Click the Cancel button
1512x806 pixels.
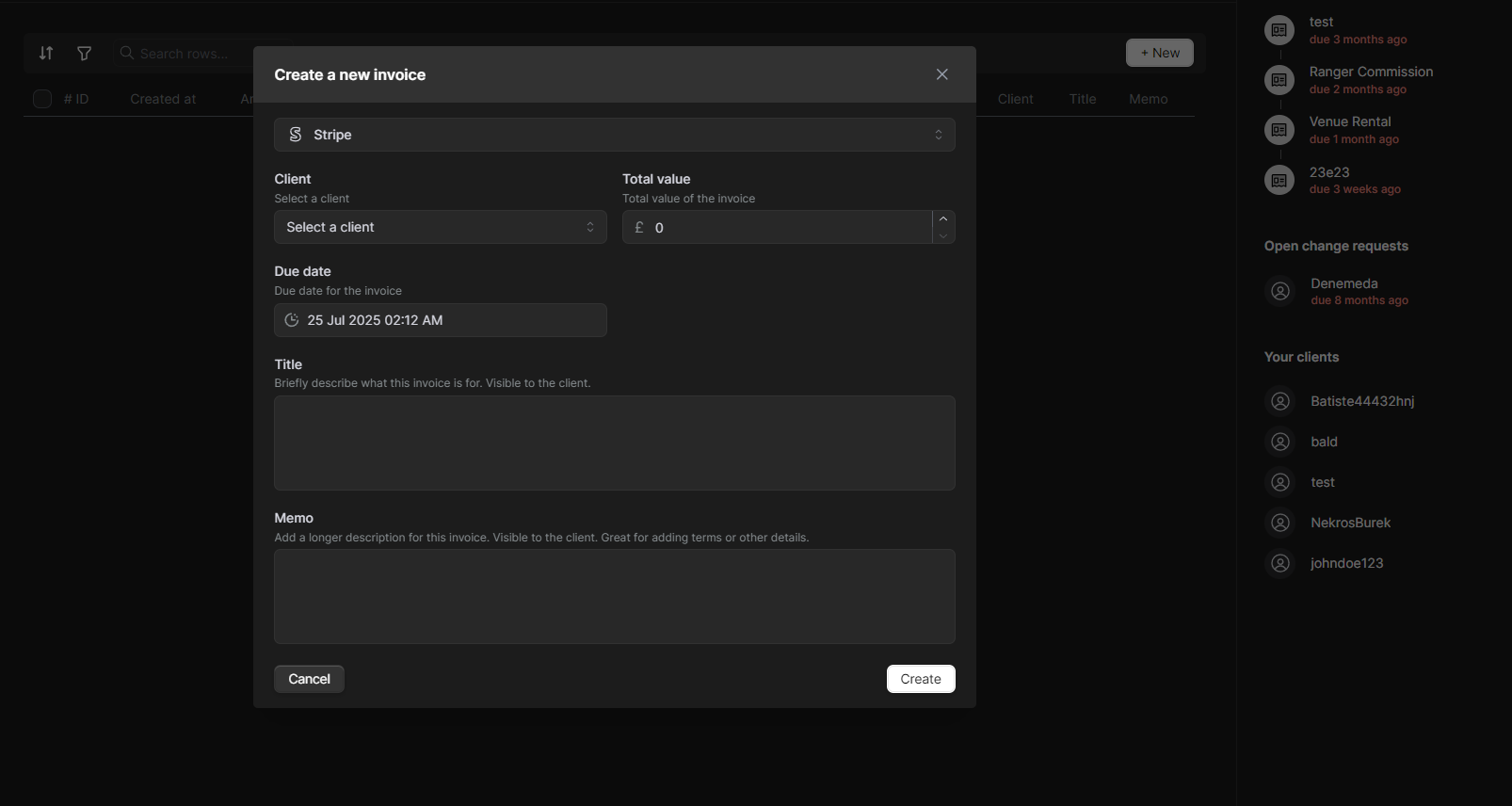(309, 679)
